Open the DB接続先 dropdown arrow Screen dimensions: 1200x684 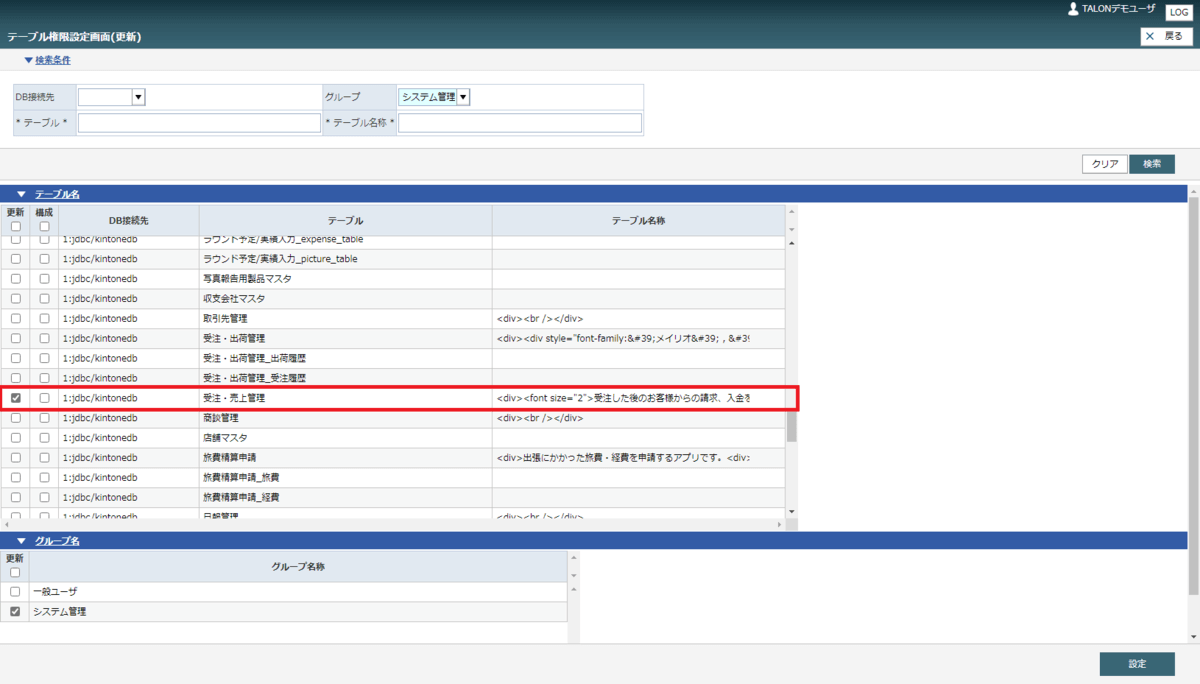(139, 97)
